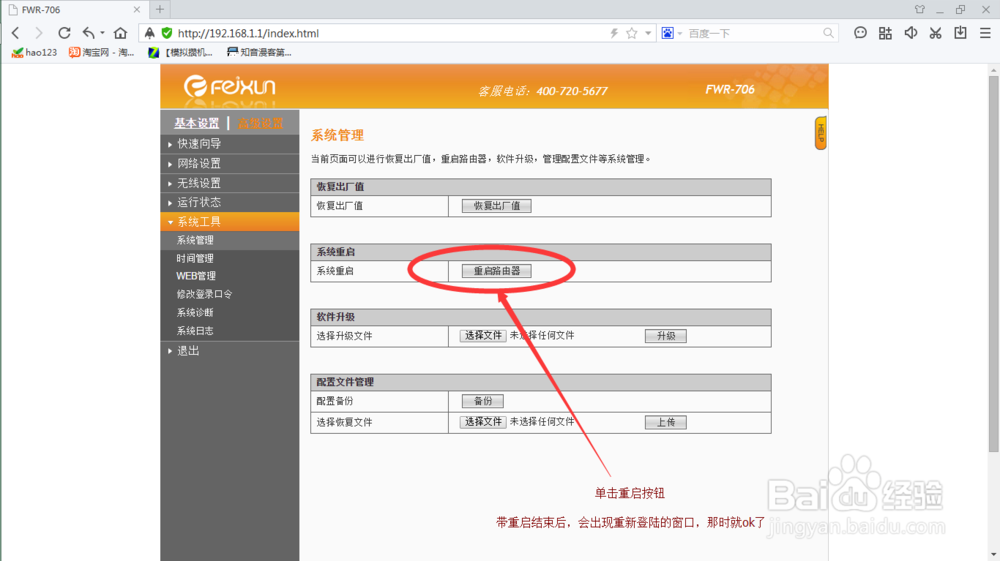This screenshot has height=561, width=1000.
Task: Expand the 网络设置 menu
Action: 230,163
